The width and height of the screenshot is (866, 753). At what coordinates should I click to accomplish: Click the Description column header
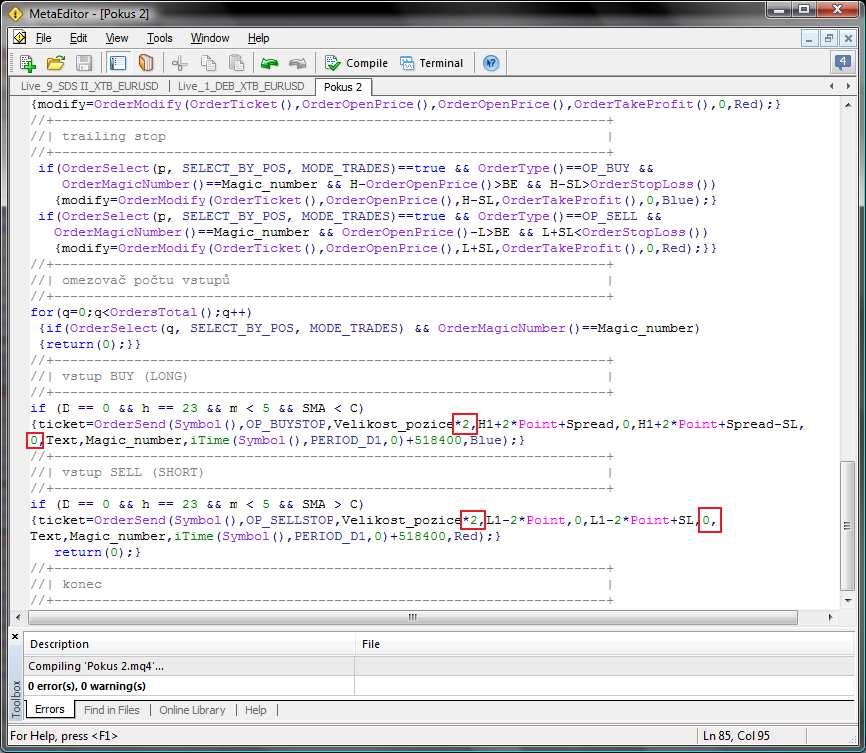click(189, 644)
